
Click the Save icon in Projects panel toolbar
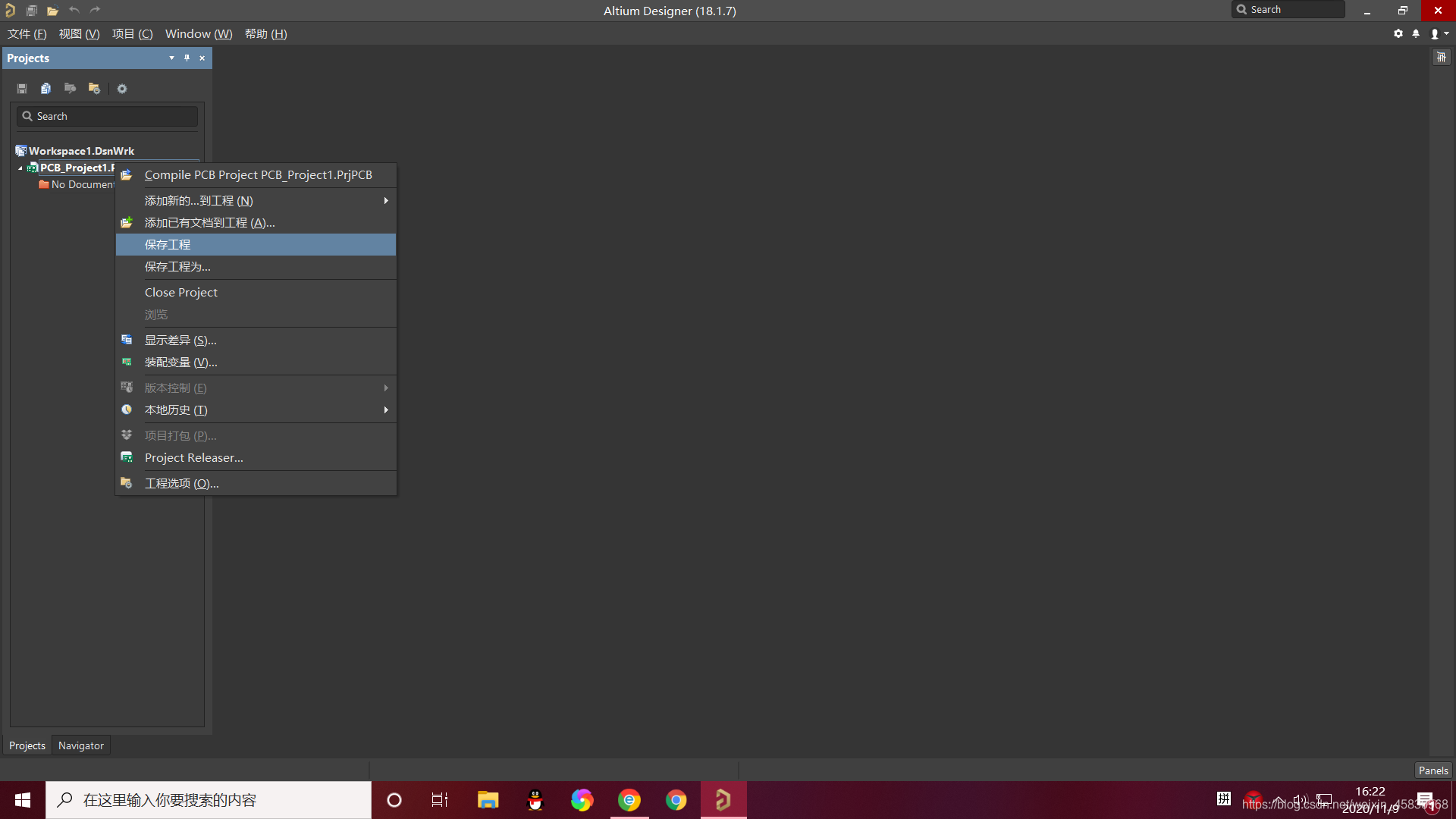tap(22, 89)
